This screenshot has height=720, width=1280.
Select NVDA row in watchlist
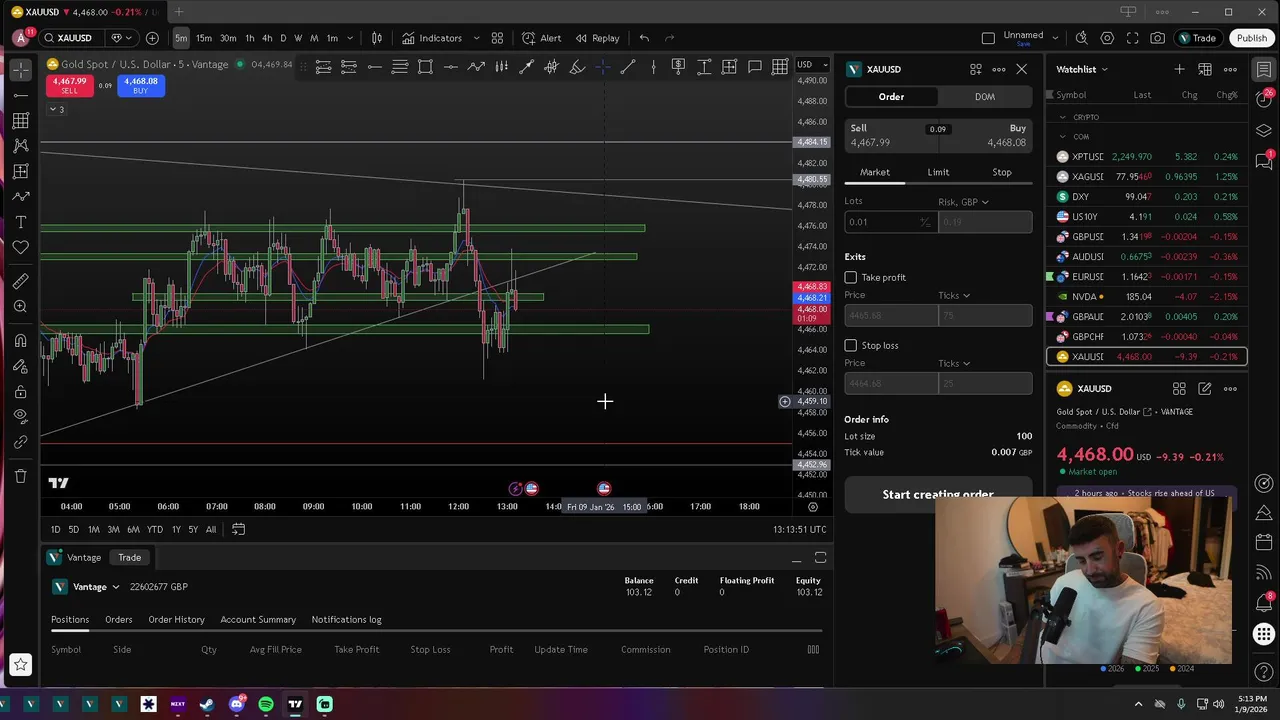[x=1147, y=297]
